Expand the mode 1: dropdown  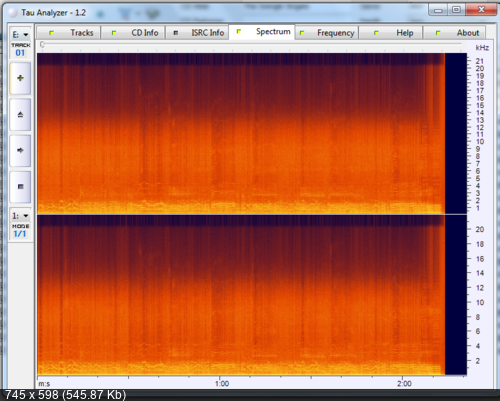tap(20, 216)
